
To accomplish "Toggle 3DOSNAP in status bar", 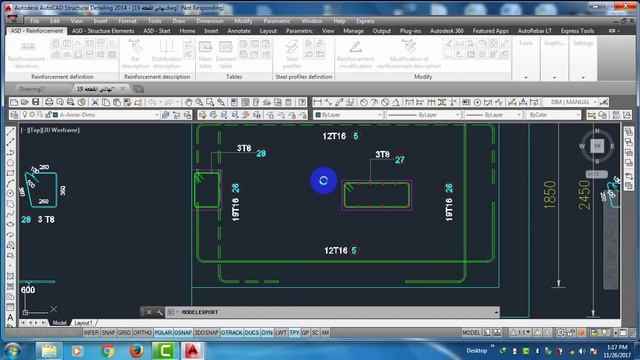I will click(x=206, y=333).
